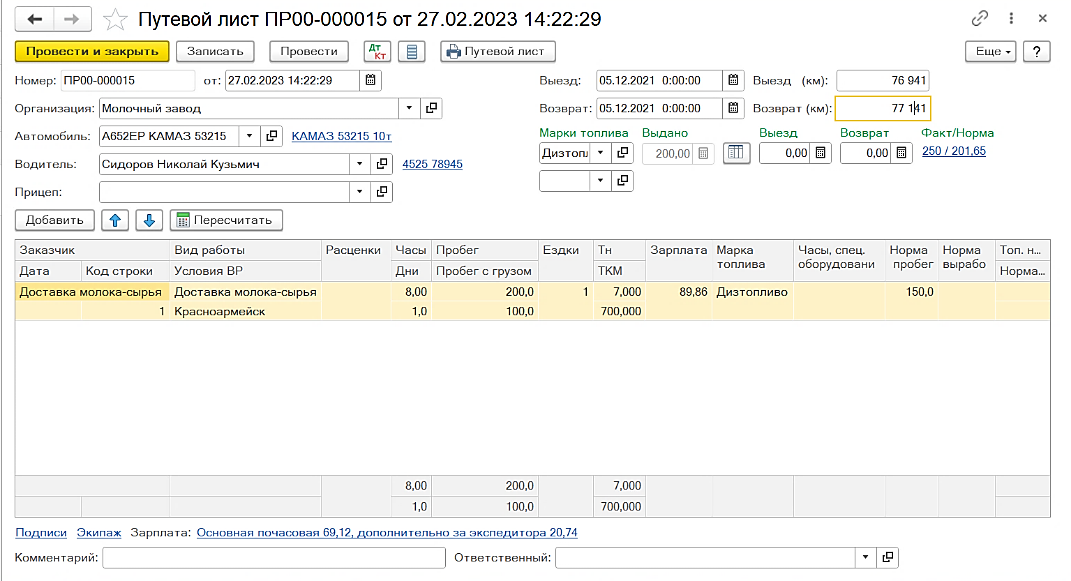Open fuel table icon next to Выдано
Viewport: 1071px width, 581px height.
click(x=736, y=153)
